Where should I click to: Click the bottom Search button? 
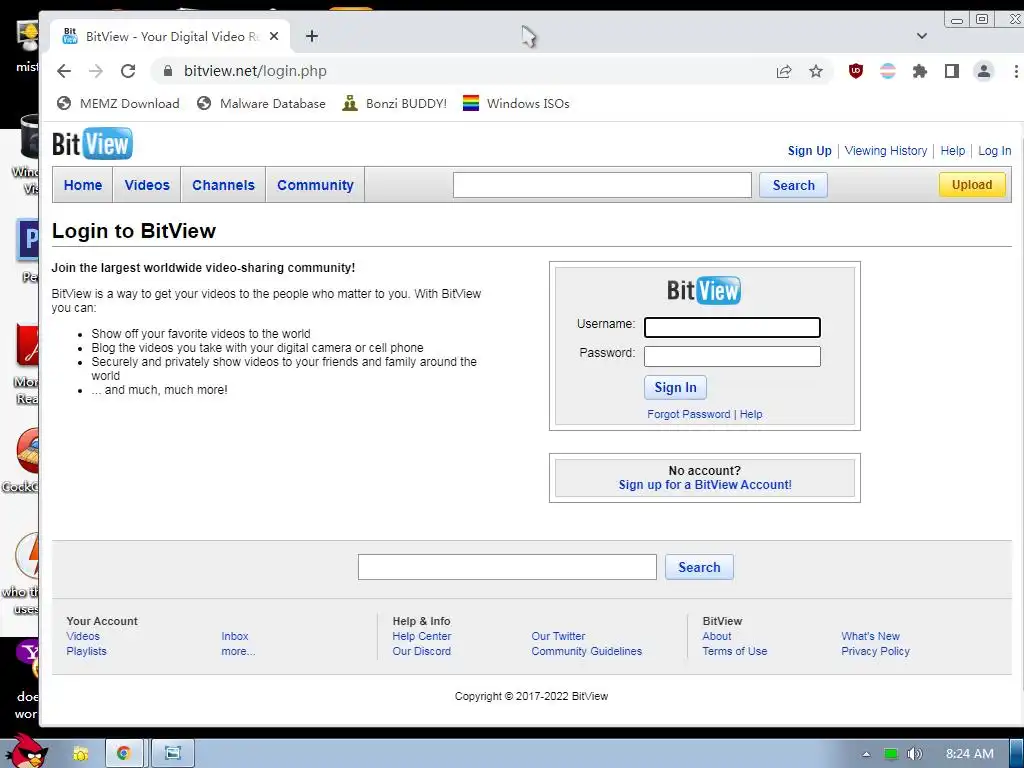click(x=699, y=568)
